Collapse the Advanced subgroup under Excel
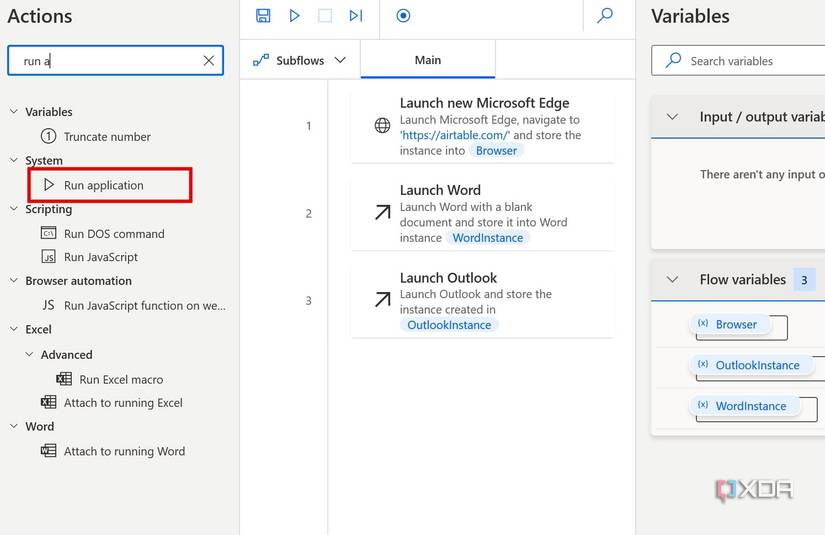Viewport: 825px width, 535px height. coord(30,355)
